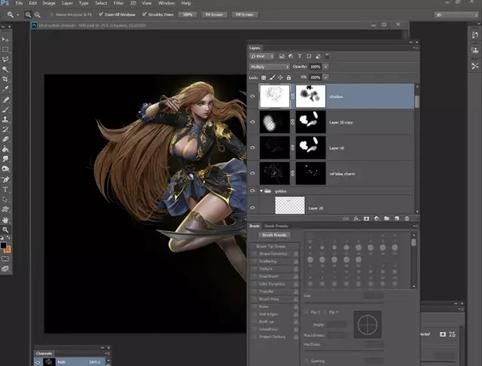The width and height of the screenshot is (482, 366).
Task: Enable Shape Dynamics checkbox in Brush panel
Action: pyautogui.click(x=255, y=254)
